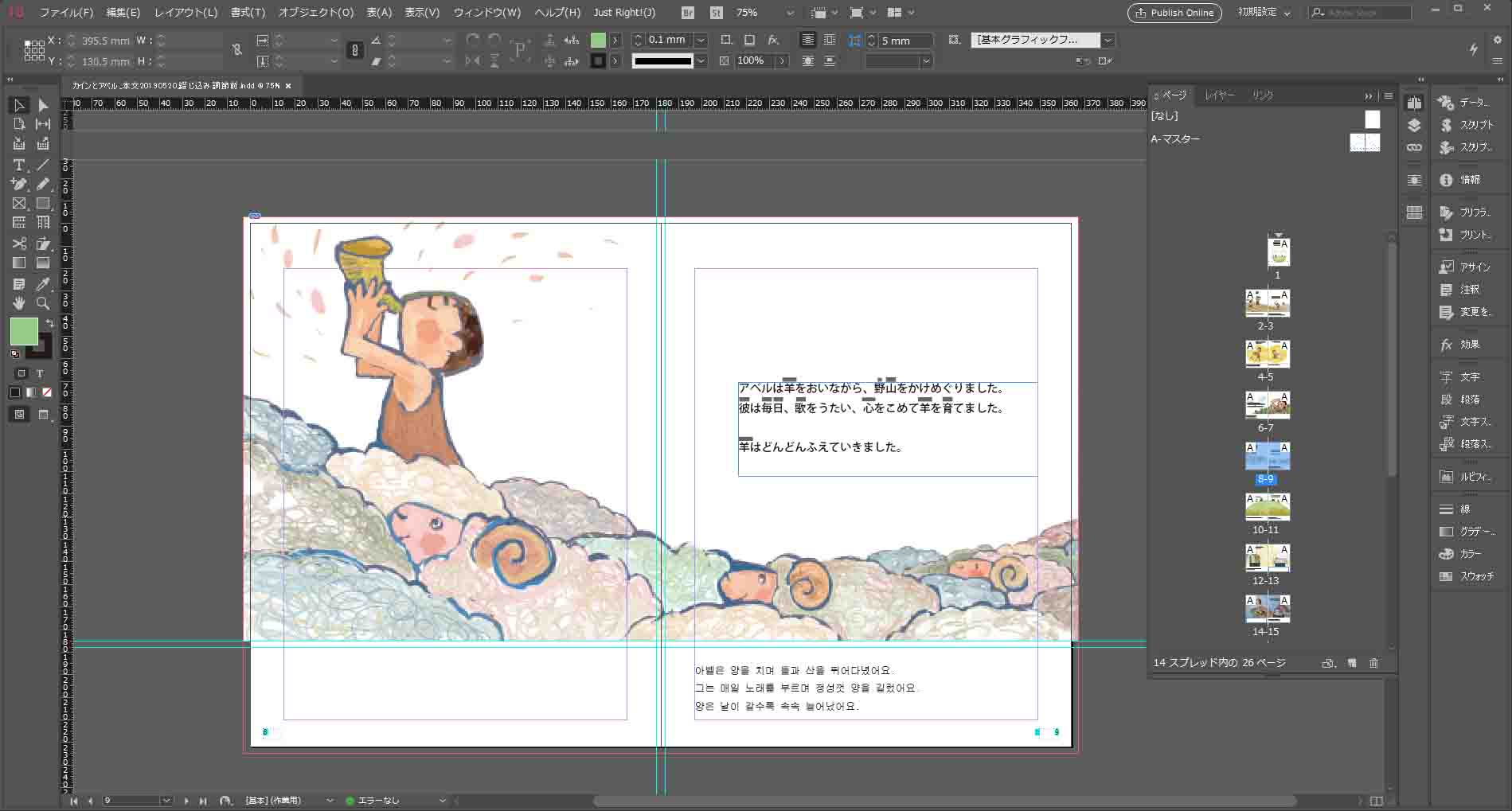Select the Pencil tool
The height and width of the screenshot is (811, 1512).
point(43,184)
